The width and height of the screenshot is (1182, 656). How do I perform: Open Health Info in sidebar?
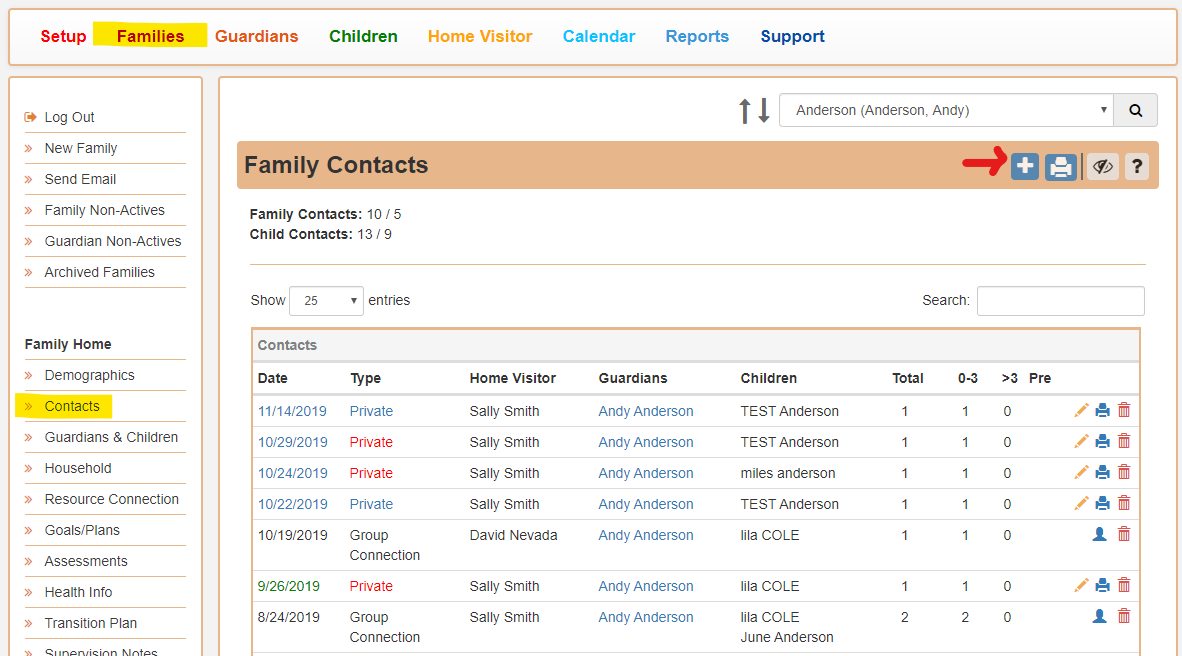tap(78, 591)
